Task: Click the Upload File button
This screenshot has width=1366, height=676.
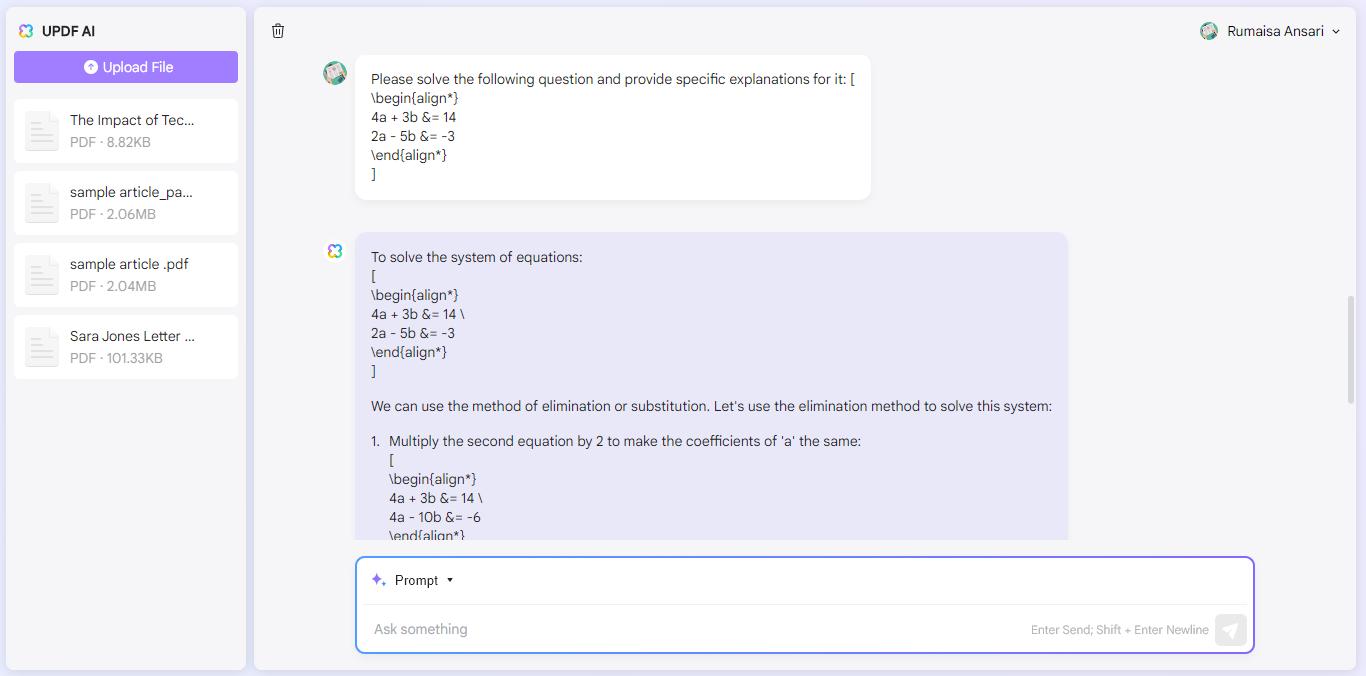Action: tap(126, 67)
